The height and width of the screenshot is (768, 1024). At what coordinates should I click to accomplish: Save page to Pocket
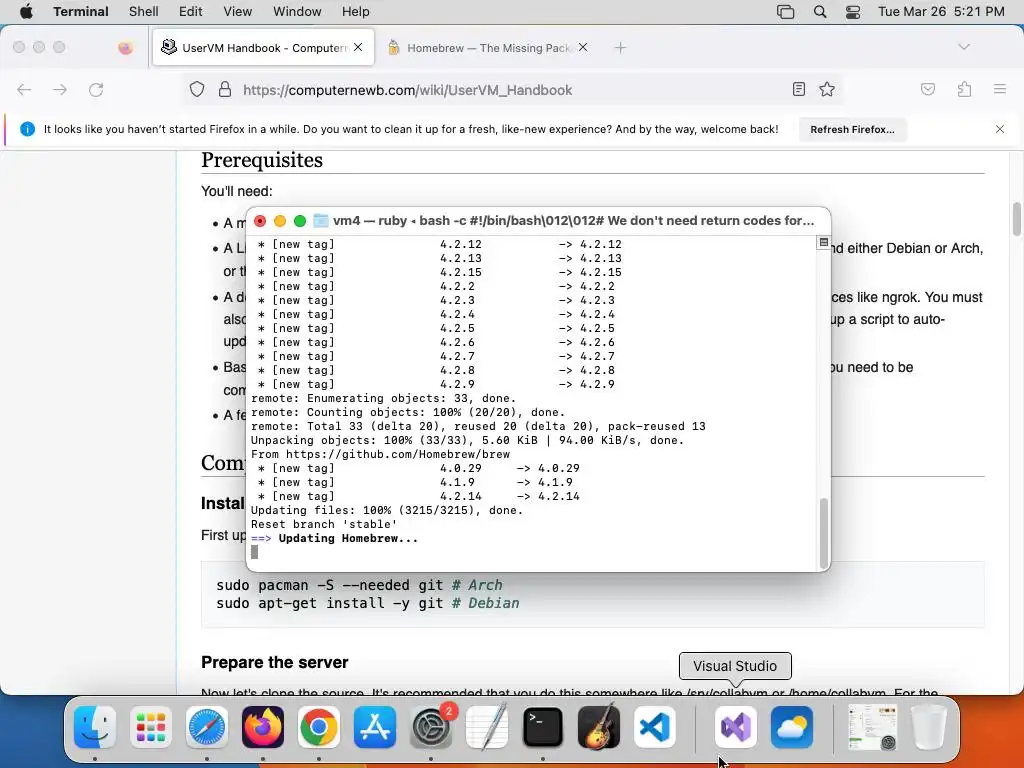pos(928,89)
